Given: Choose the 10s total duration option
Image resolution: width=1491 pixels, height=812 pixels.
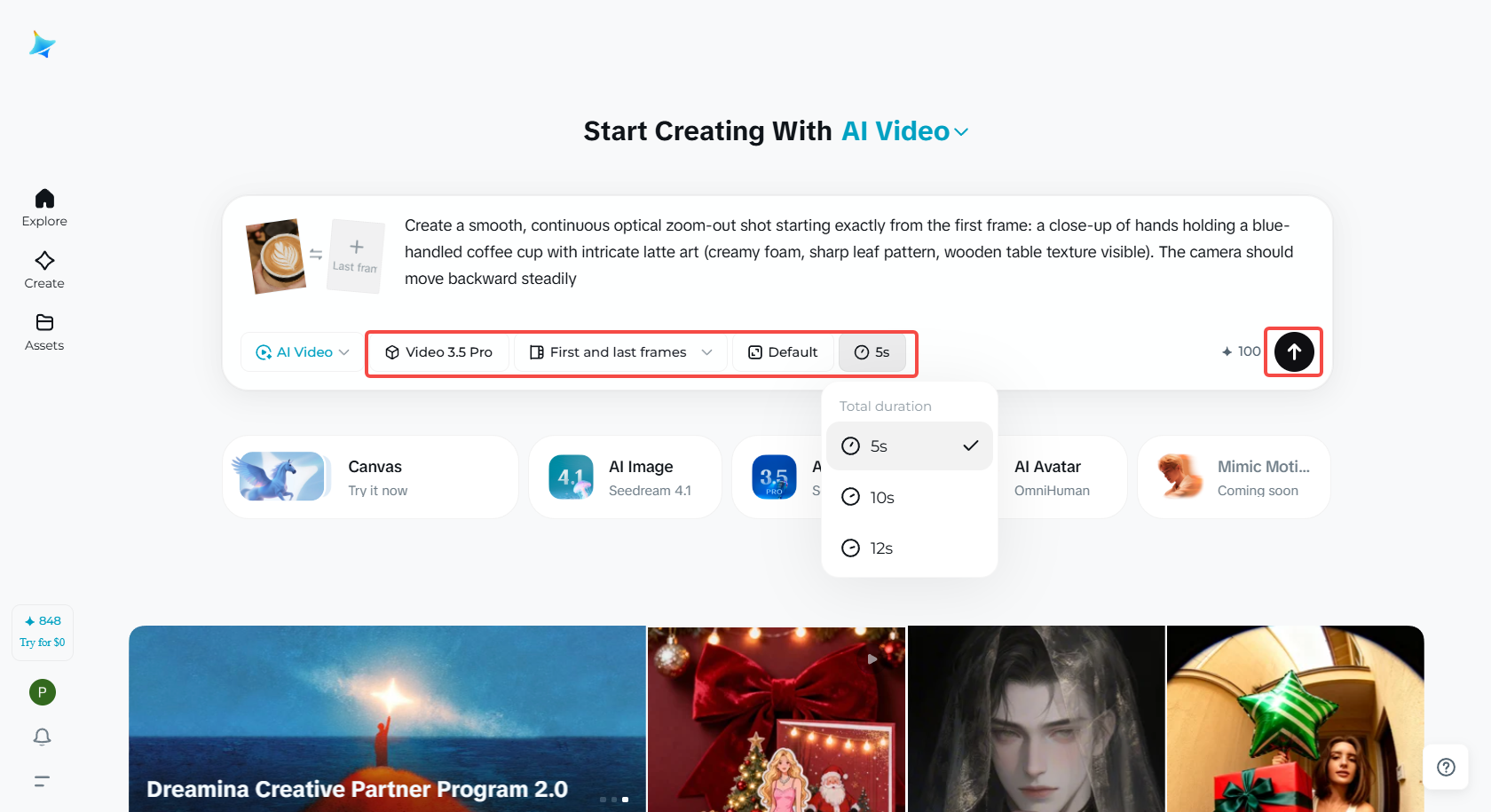Looking at the screenshot, I should click(910, 497).
